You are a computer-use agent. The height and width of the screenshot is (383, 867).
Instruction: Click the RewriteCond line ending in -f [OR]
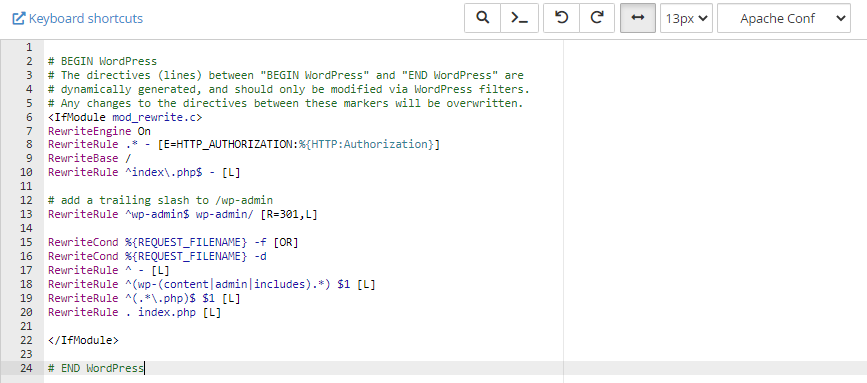click(x=173, y=243)
